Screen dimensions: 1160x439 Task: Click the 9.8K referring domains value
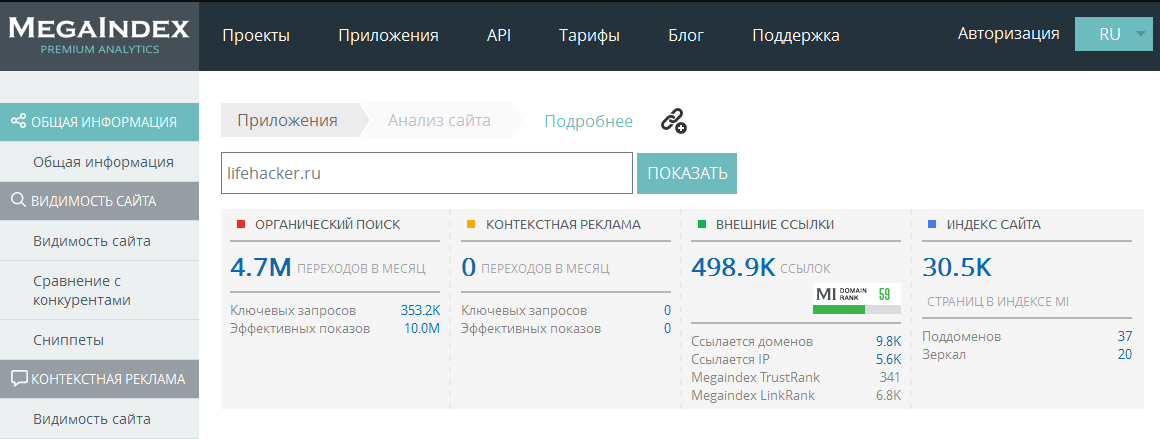[888, 341]
